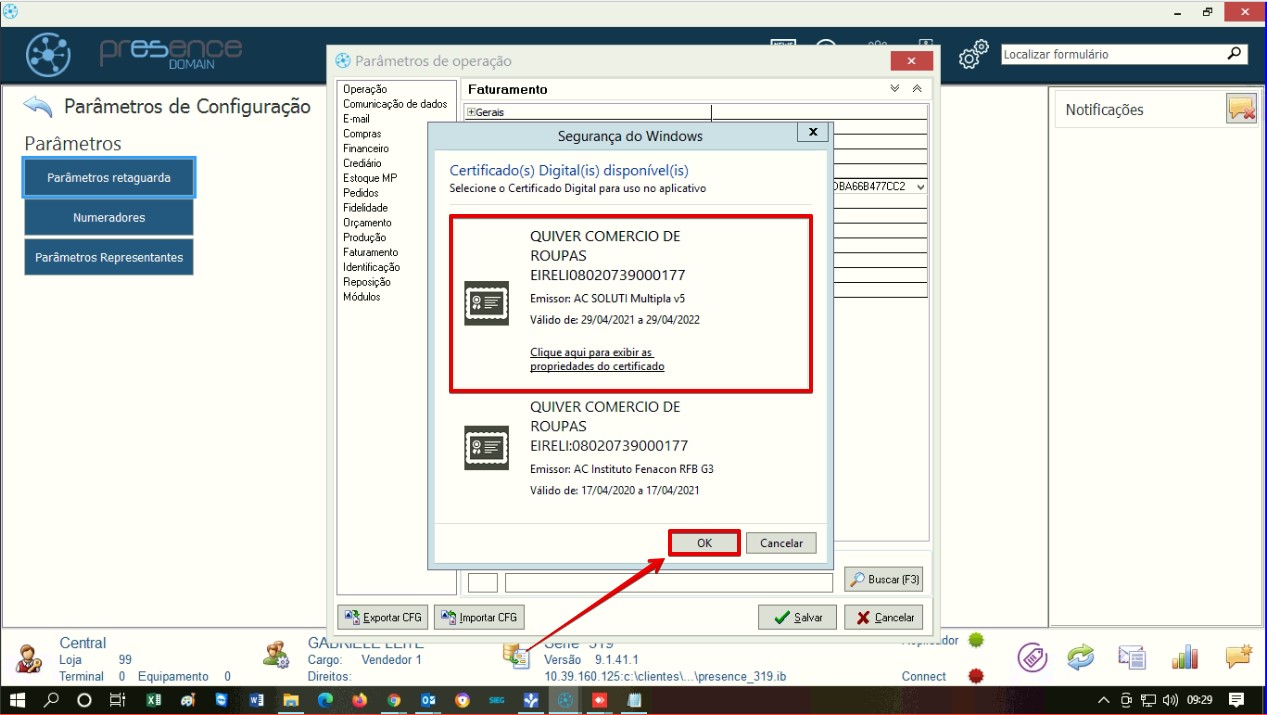This screenshot has height=715, width=1267.
Task: Click the small input box beside search field
Action: (x=483, y=582)
